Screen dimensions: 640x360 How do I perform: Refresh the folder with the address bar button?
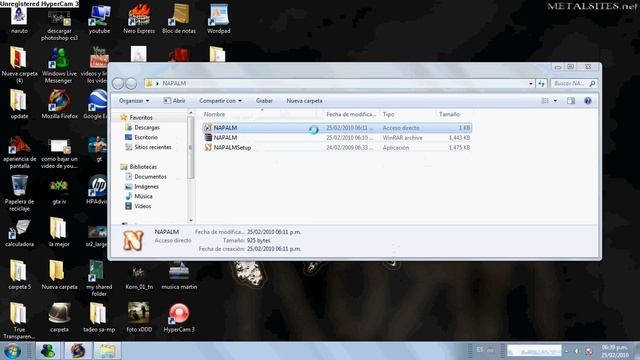[541, 84]
